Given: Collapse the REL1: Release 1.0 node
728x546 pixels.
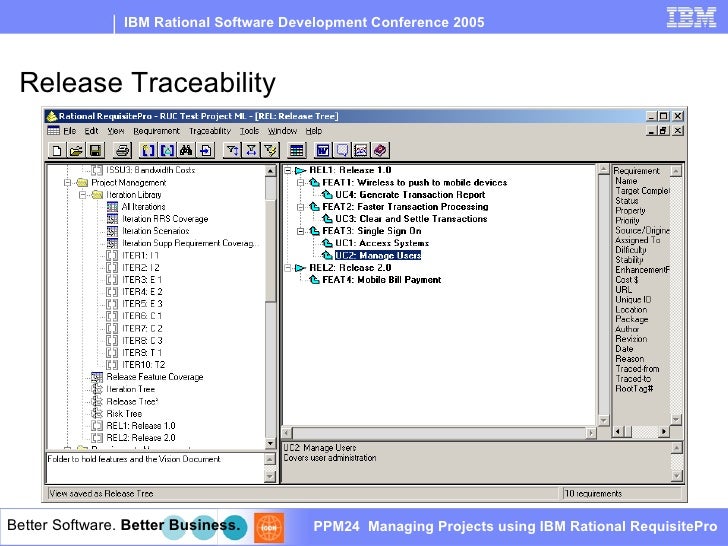Looking at the screenshot, I should pos(288,170).
